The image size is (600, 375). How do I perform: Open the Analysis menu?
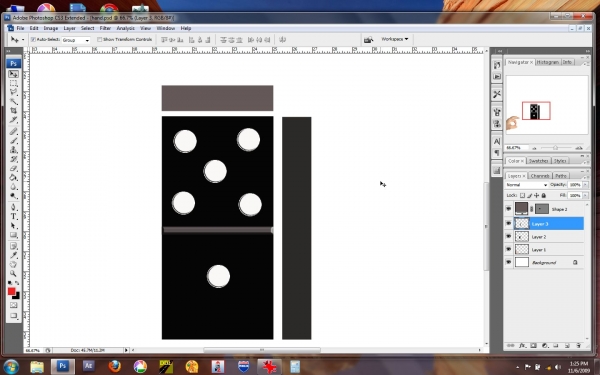[x=126, y=28]
